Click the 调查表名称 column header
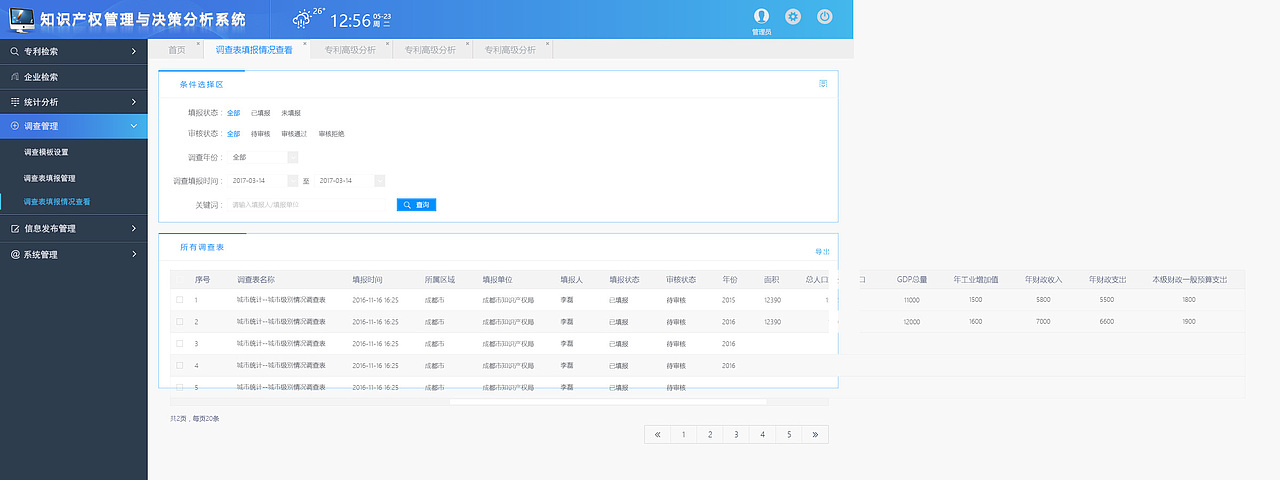 (x=256, y=279)
